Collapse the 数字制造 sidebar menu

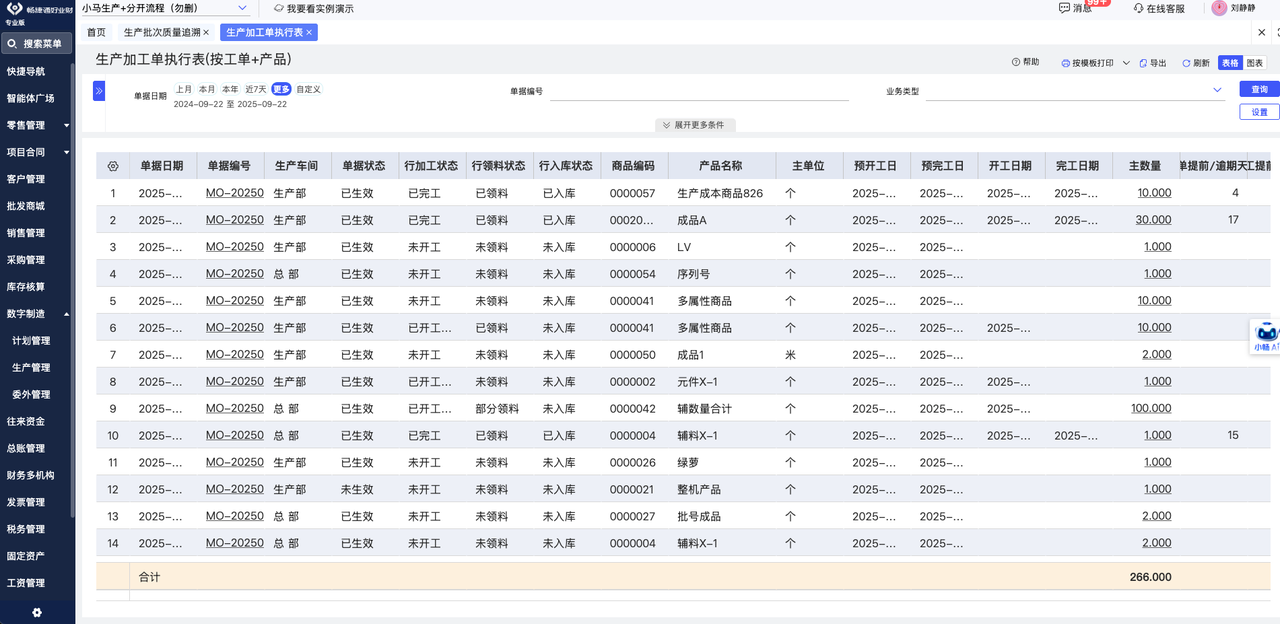tap(37, 314)
